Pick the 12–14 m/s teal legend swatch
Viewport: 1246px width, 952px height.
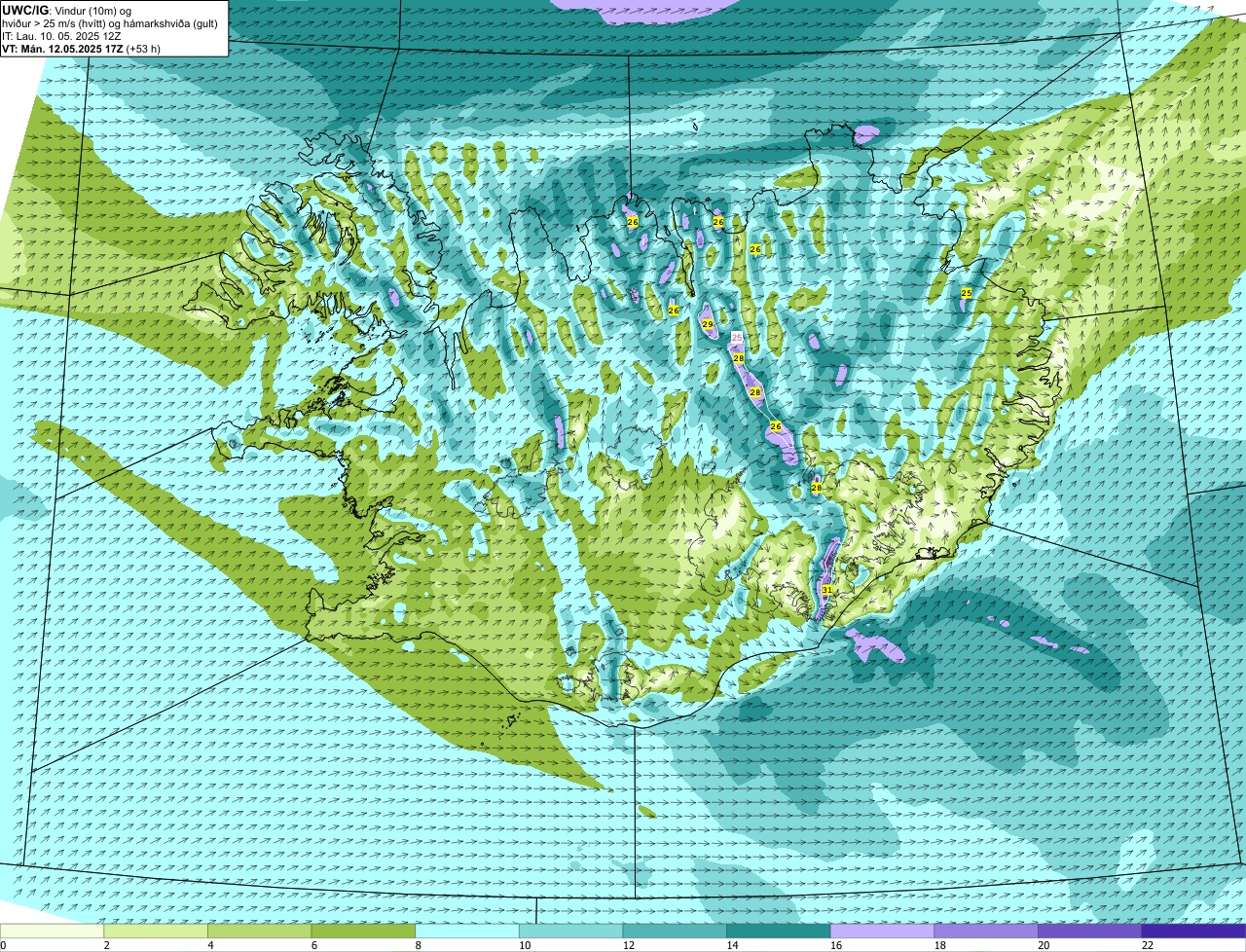tap(675, 931)
